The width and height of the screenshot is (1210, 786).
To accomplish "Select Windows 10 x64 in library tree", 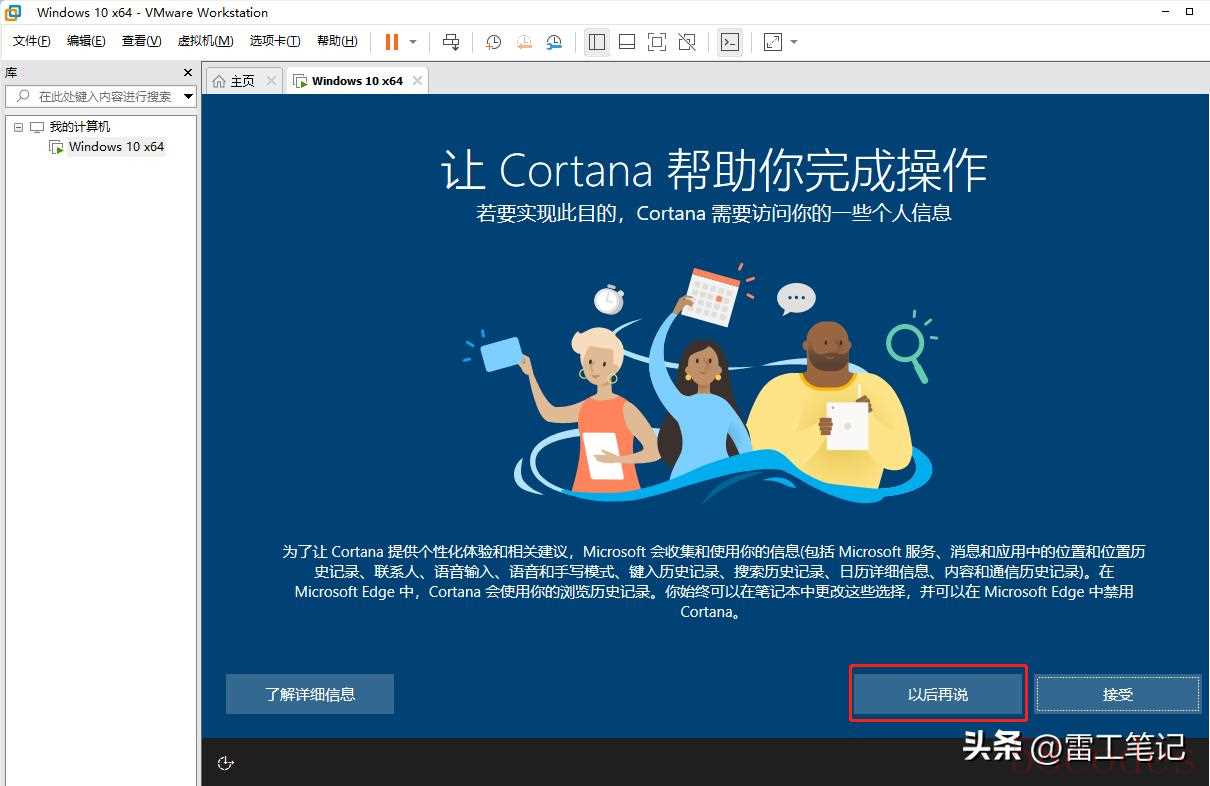I will pyautogui.click(x=116, y=147).
